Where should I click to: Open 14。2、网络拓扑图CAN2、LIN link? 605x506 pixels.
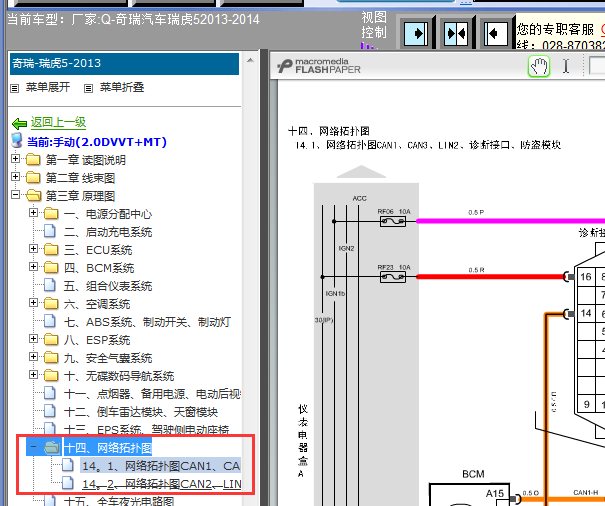pyautogui.click(x=162, y=484)
